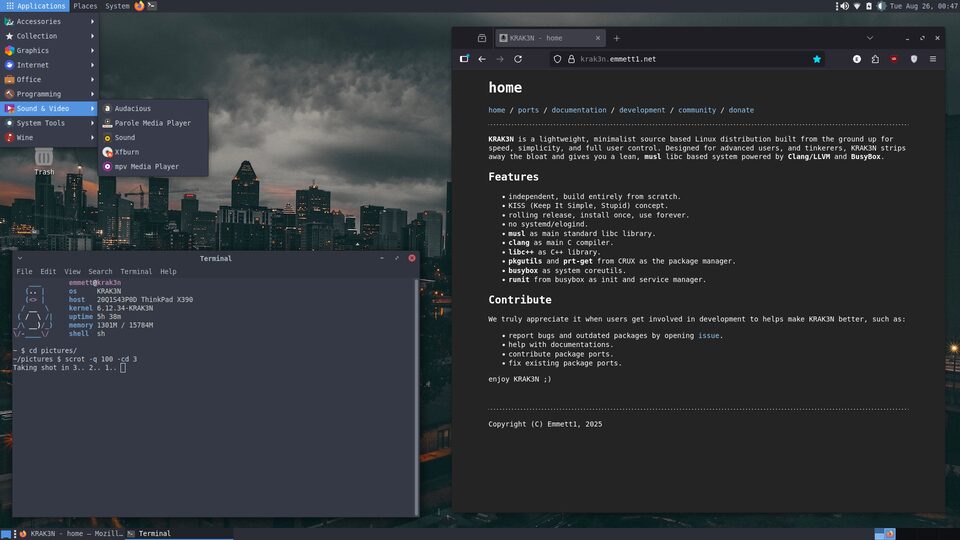Launch terminal from the top panel icon
The width and height of the screenshot is (960, 540).
click(x=152, y=6)
